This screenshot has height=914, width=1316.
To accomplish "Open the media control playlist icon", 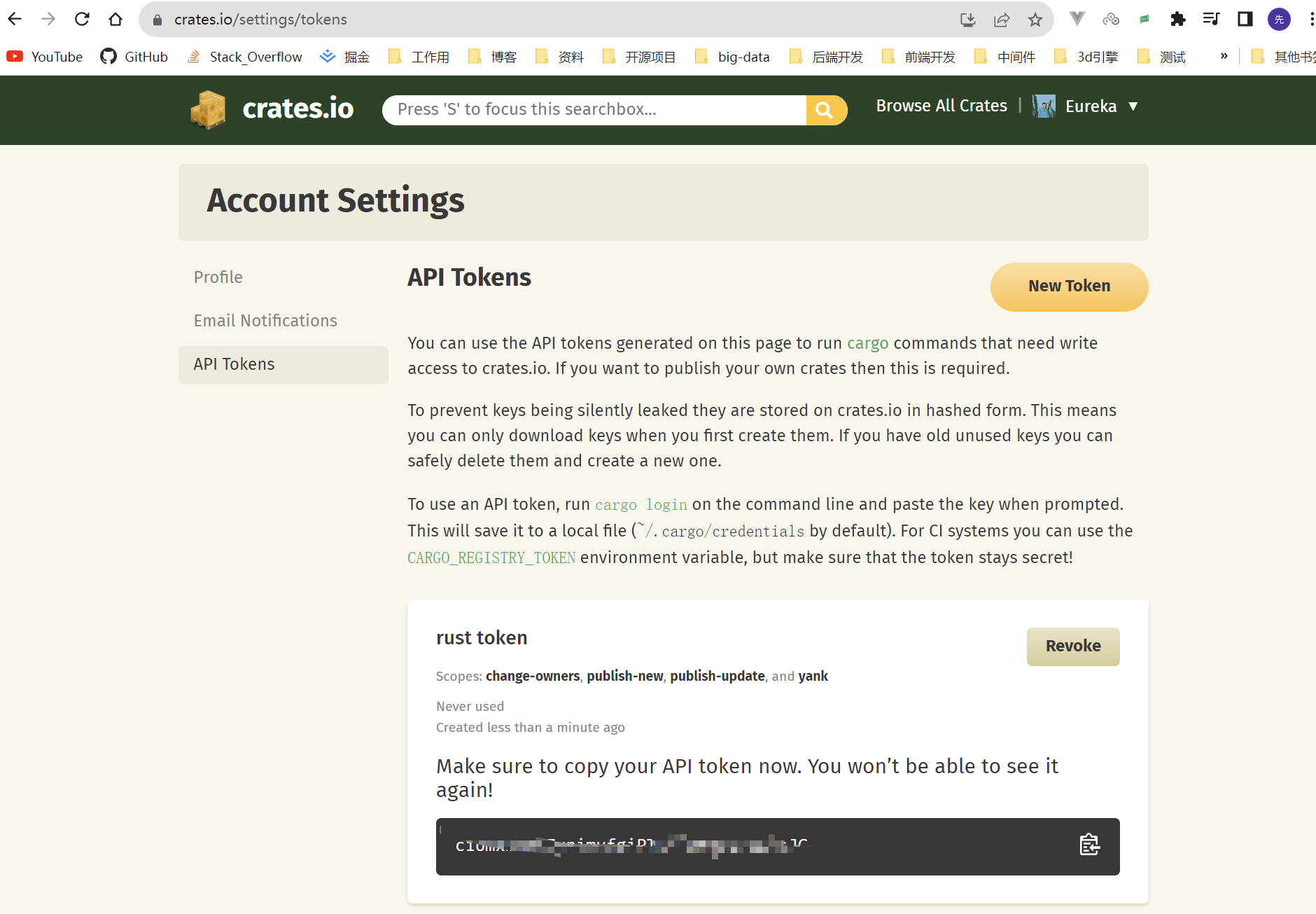I will coord(1212,19).
